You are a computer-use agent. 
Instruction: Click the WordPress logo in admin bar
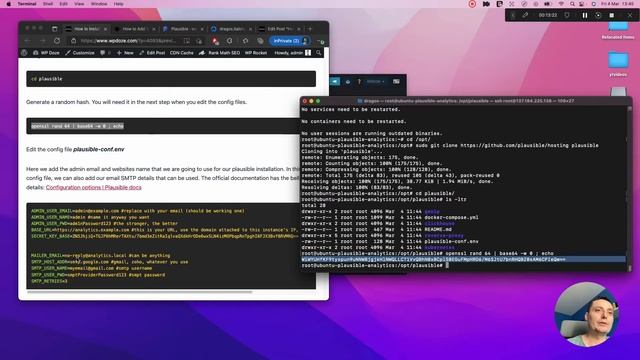click(x=24, y=53)
